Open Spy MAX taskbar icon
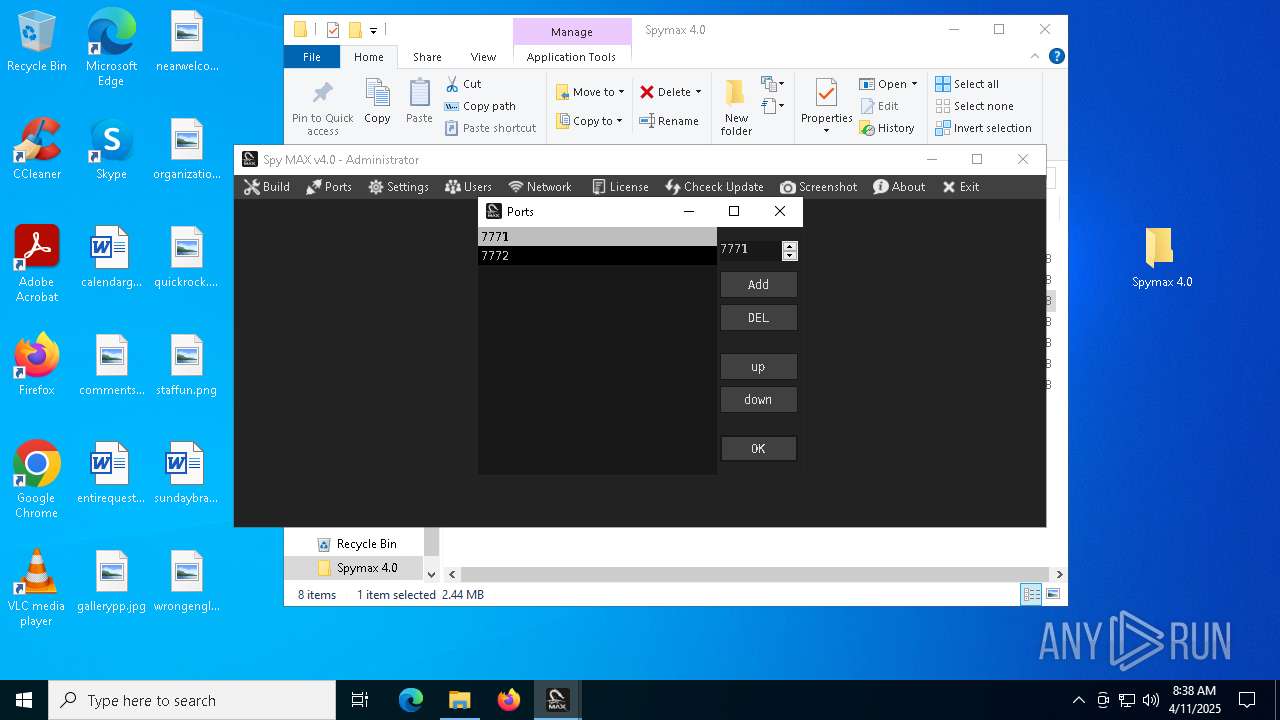The width and height of the screenshot is (1280, 720). [x=557, y=700]
